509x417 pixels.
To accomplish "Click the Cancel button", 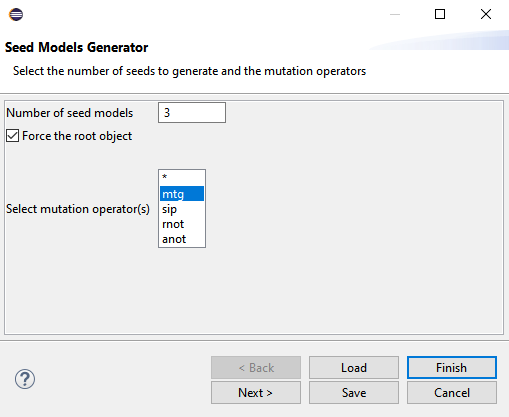I will coord(452,393).
